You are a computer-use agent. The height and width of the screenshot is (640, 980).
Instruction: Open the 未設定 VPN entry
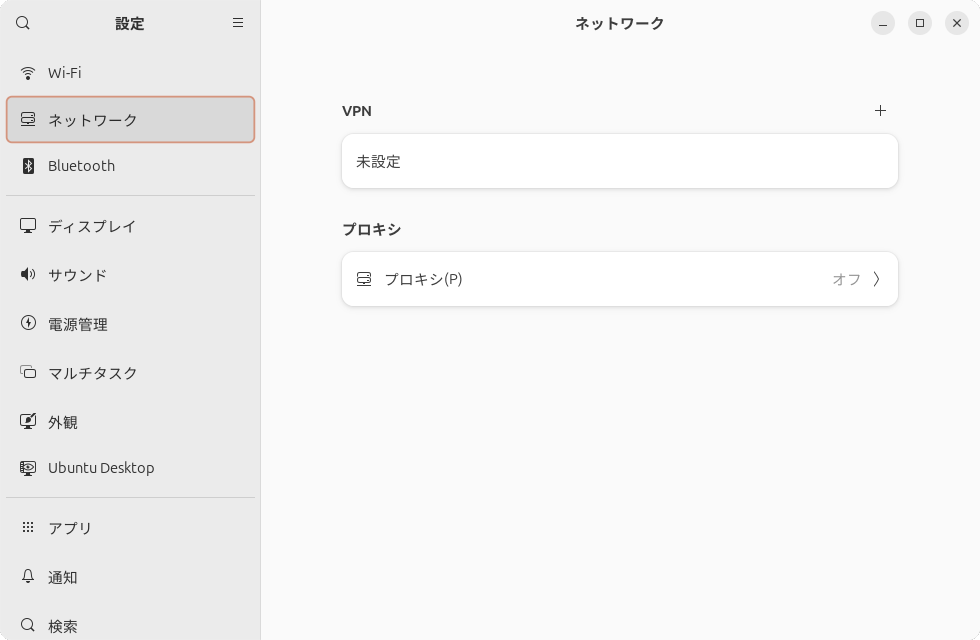pos(620,161)
